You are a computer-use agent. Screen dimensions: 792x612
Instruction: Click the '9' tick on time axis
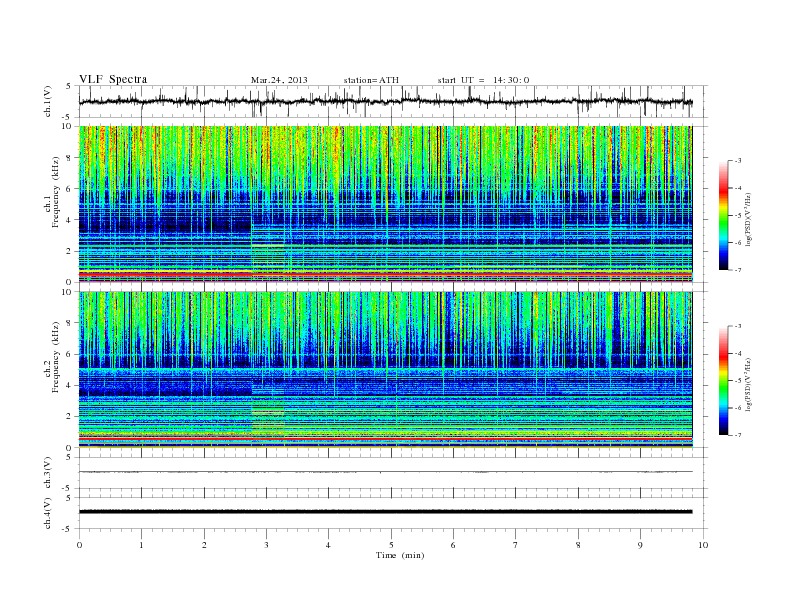pyautogui.click(x=640, y=545)
